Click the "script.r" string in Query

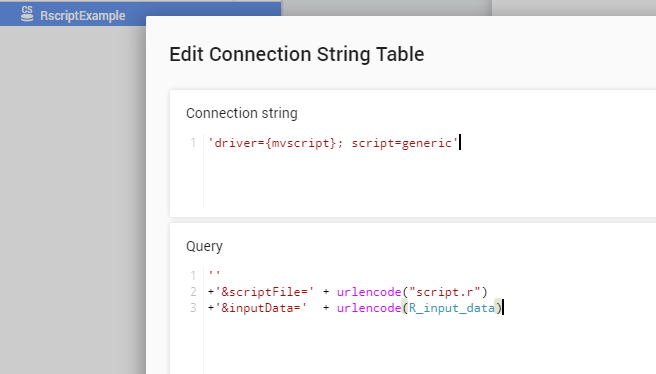point(445,292)
